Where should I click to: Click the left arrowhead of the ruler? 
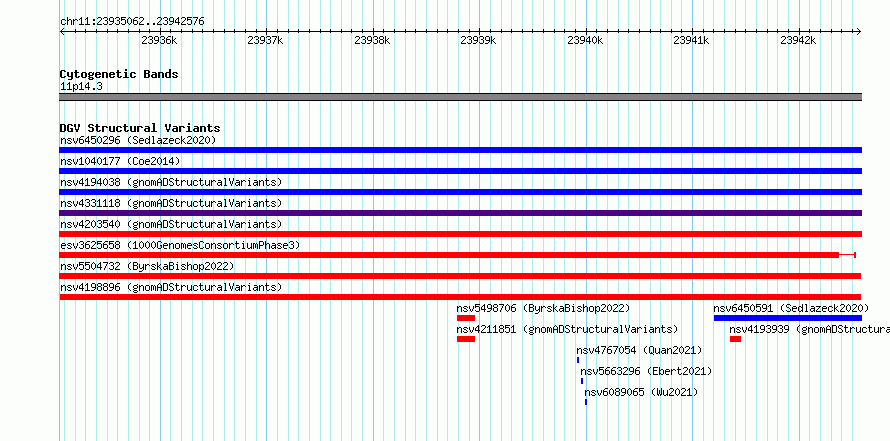coord(62,31)
